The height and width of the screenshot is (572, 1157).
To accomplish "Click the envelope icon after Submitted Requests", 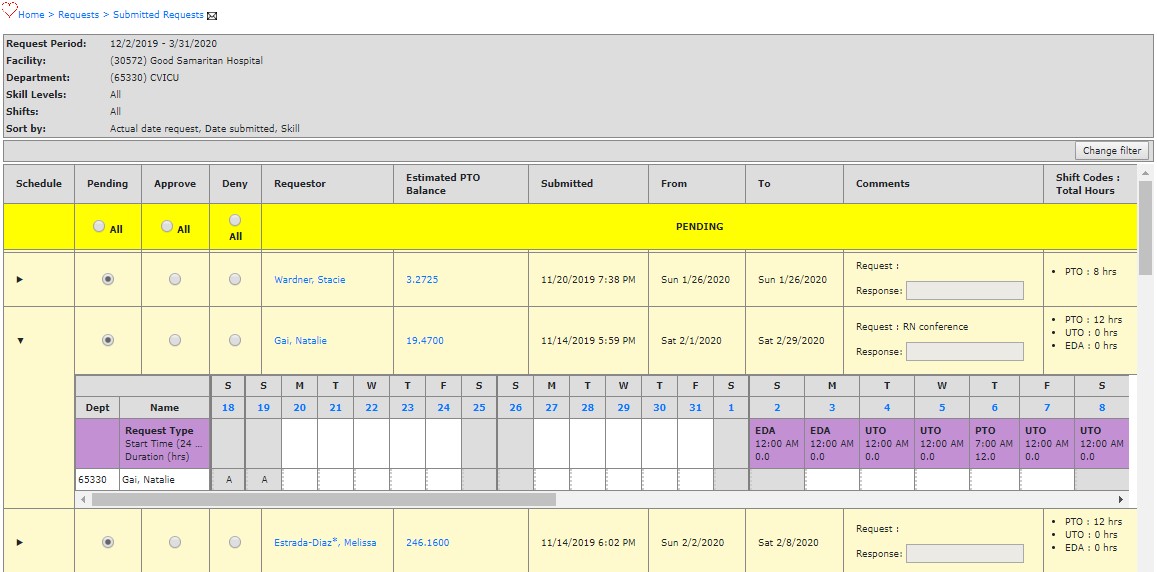I will (x=212, y=16).
